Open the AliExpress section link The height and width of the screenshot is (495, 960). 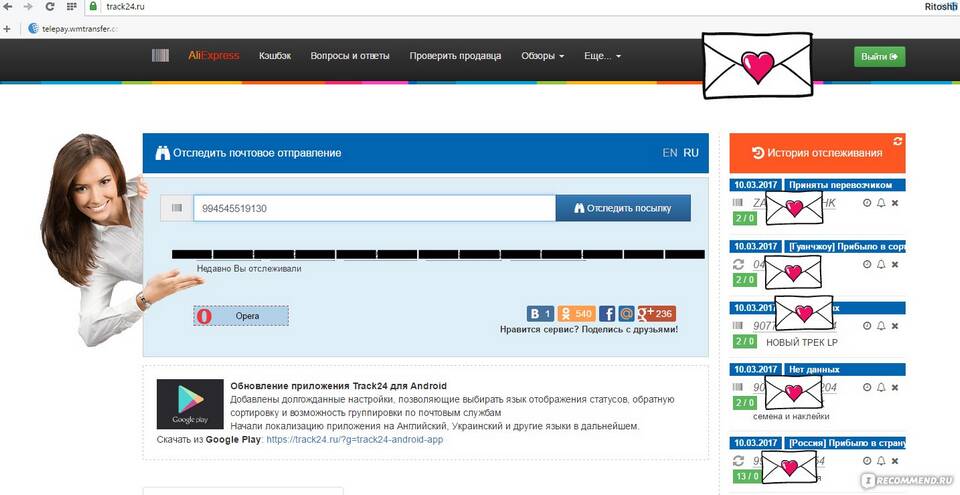point(214,55)
